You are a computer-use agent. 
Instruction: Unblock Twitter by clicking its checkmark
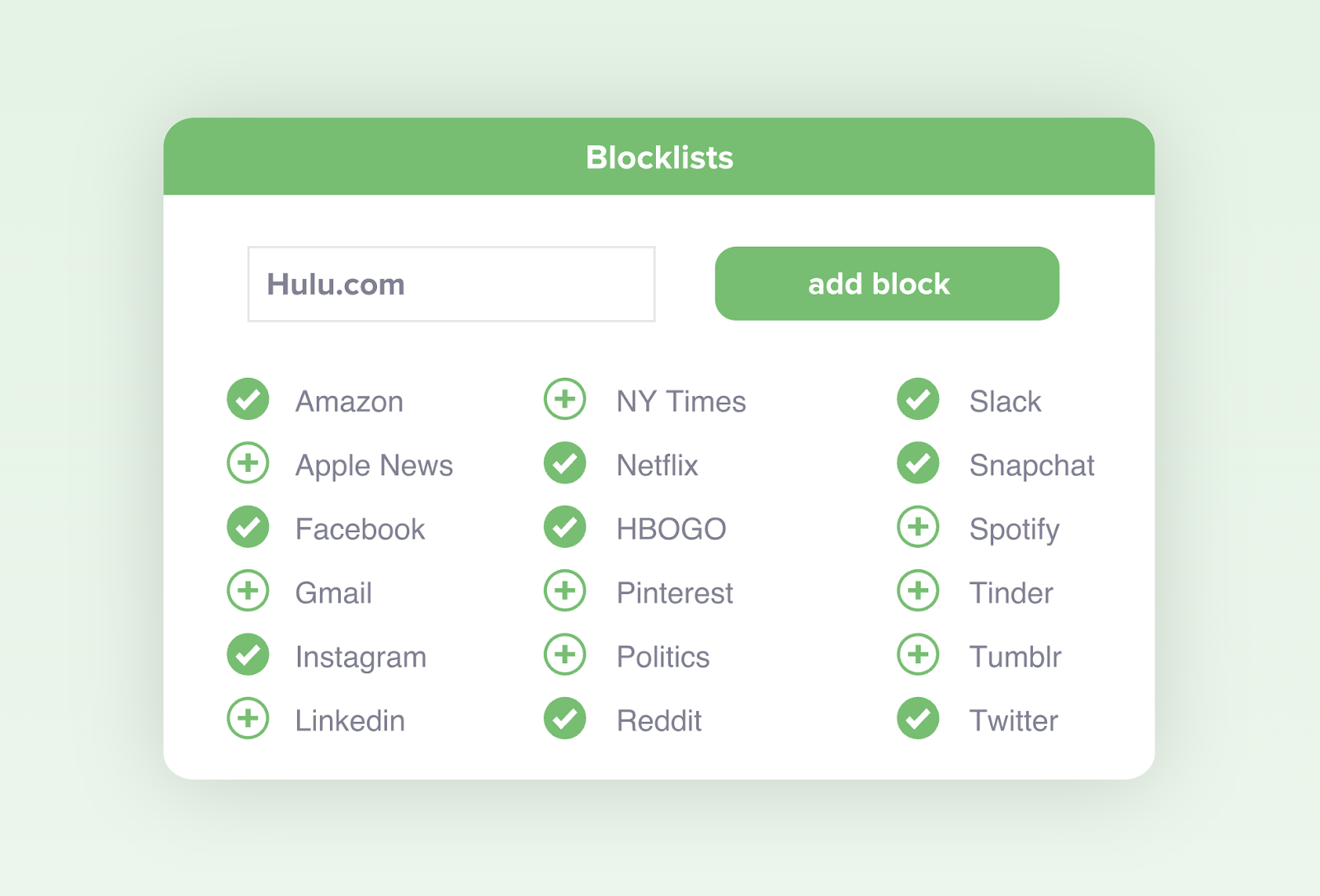point(917,718)
